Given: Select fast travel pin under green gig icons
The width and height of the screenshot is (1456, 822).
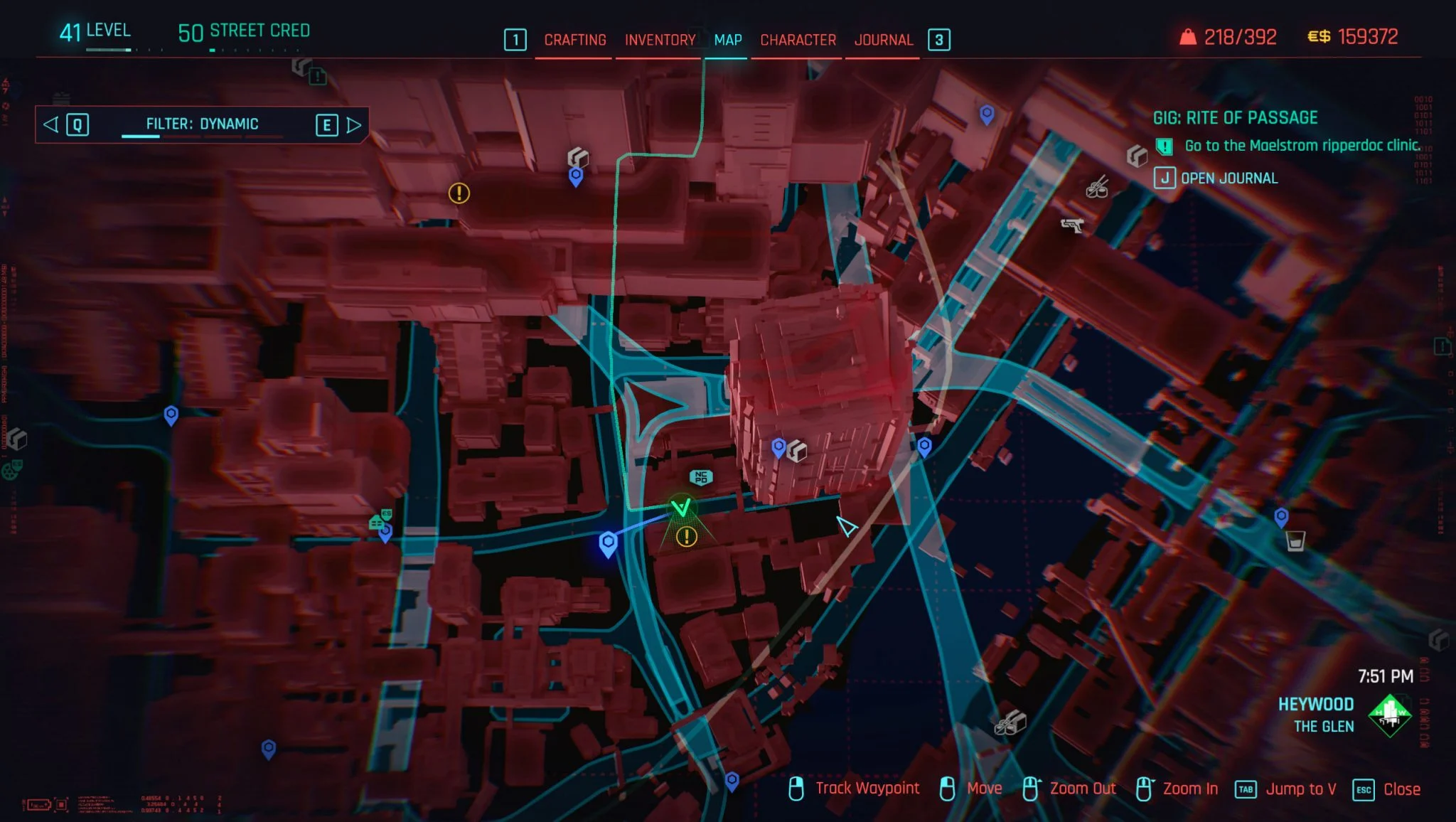Looking at the screenshot, I should 385,533.
